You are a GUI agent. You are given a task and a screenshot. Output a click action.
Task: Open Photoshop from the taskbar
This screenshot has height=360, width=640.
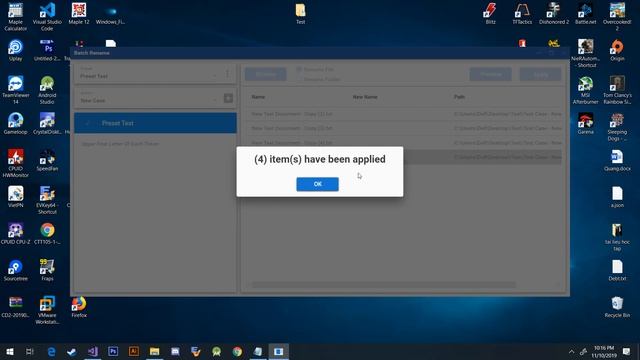(x=113, y=351)
